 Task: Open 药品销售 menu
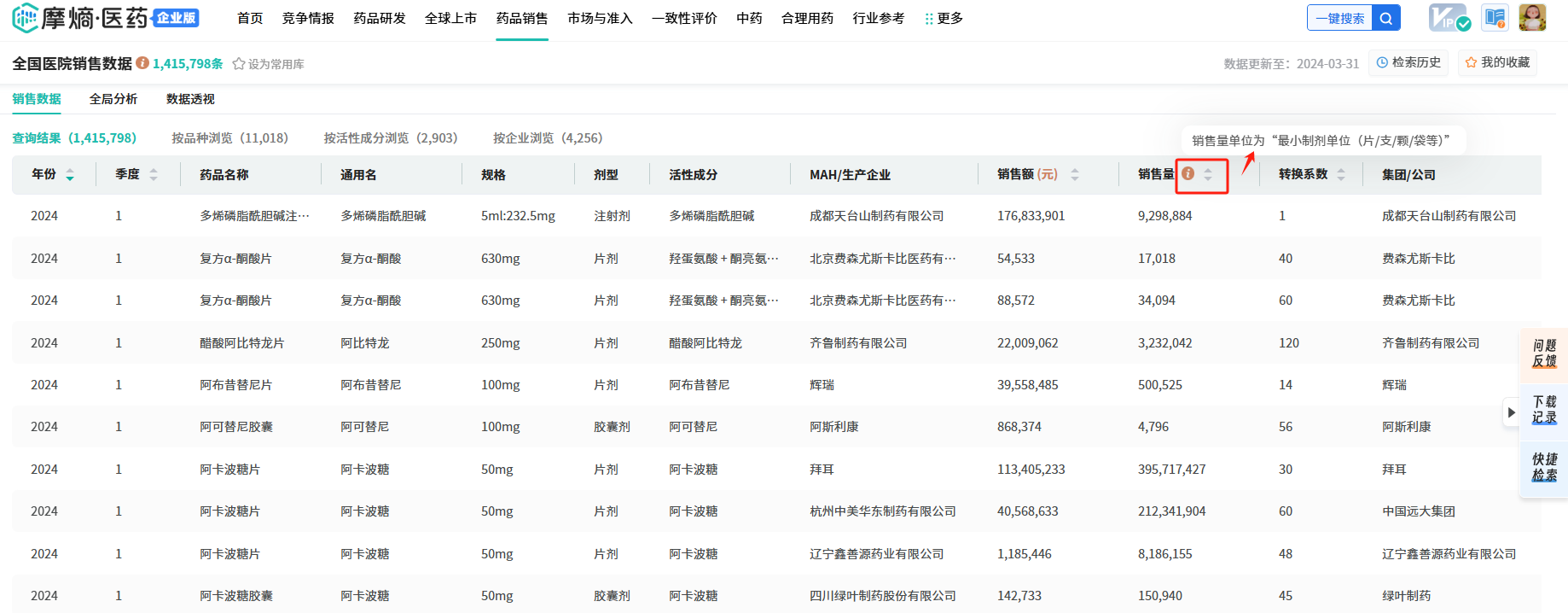click(522, 19)
